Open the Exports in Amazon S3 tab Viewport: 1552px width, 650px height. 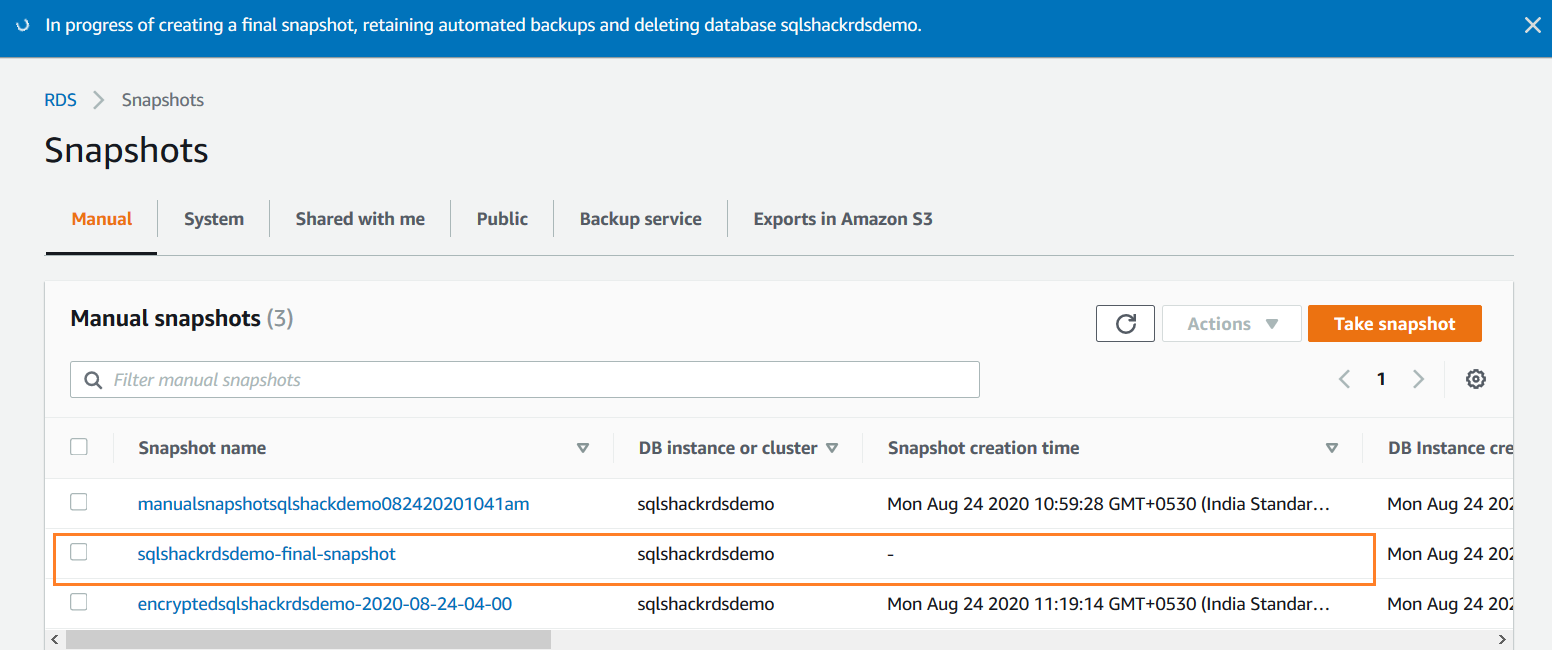[x=843, y=219]
